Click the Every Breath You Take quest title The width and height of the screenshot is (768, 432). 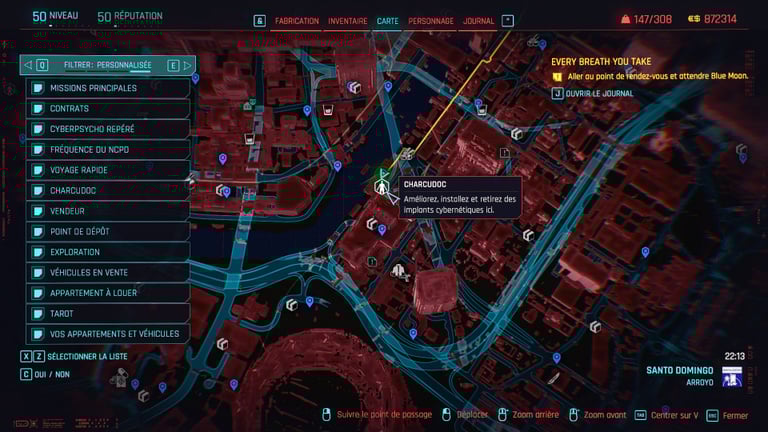601,62
